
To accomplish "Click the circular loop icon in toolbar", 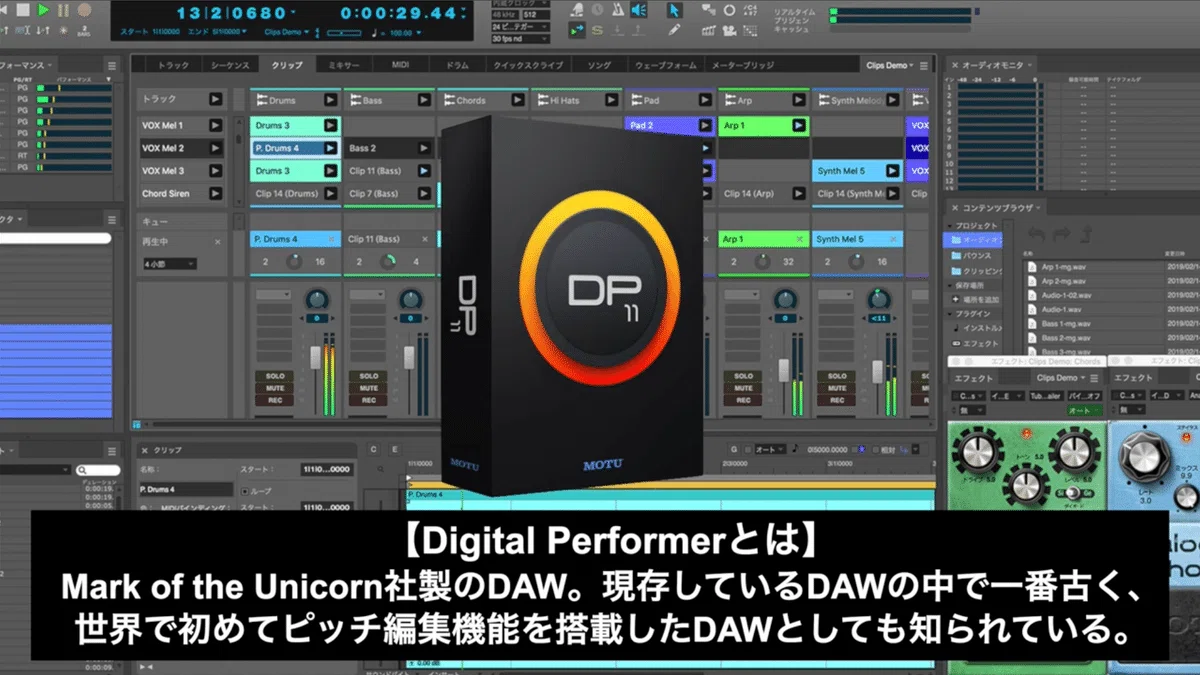I will 730,10.
